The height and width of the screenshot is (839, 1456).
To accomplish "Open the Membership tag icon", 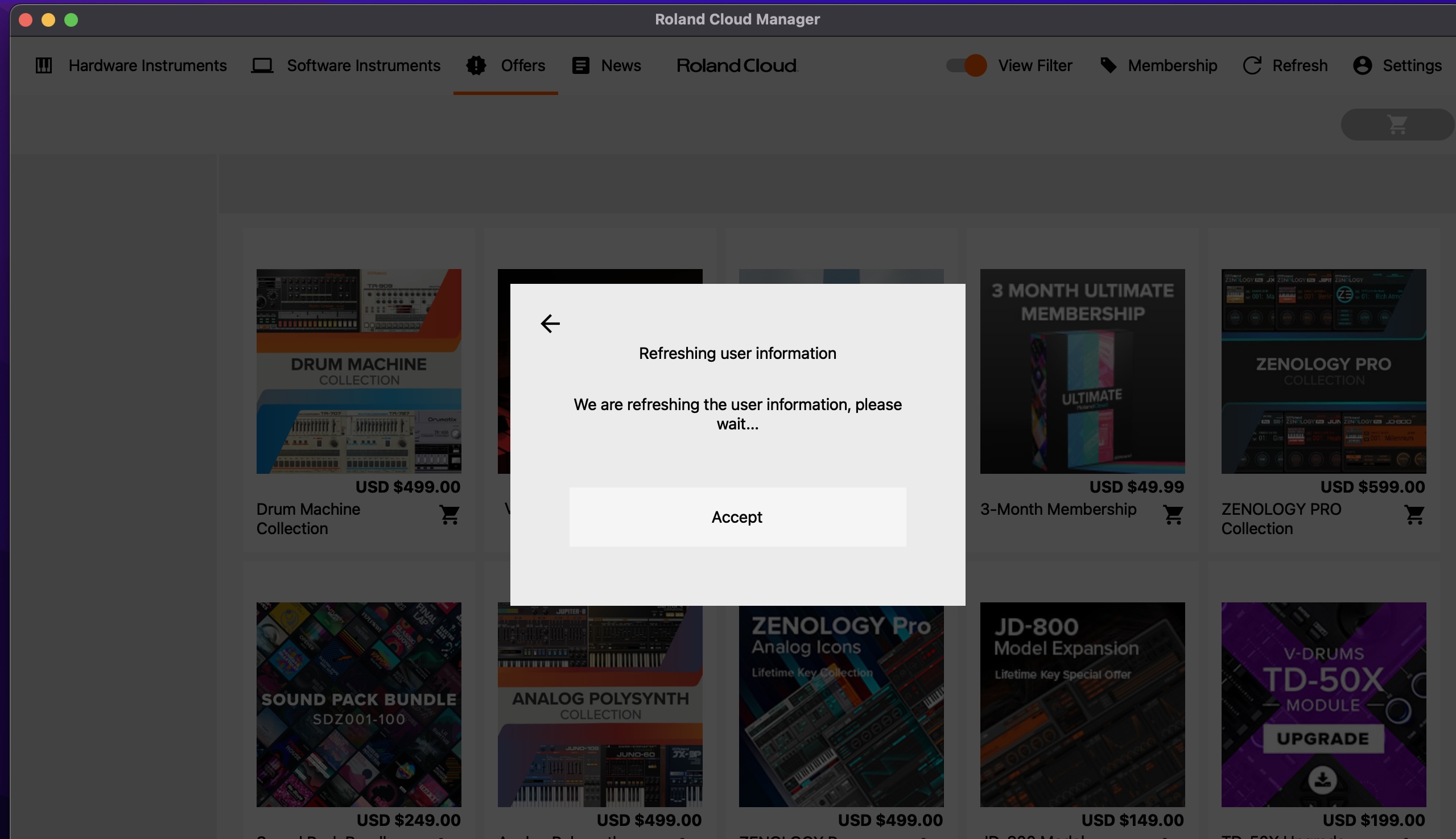I will click(1108, 65).
